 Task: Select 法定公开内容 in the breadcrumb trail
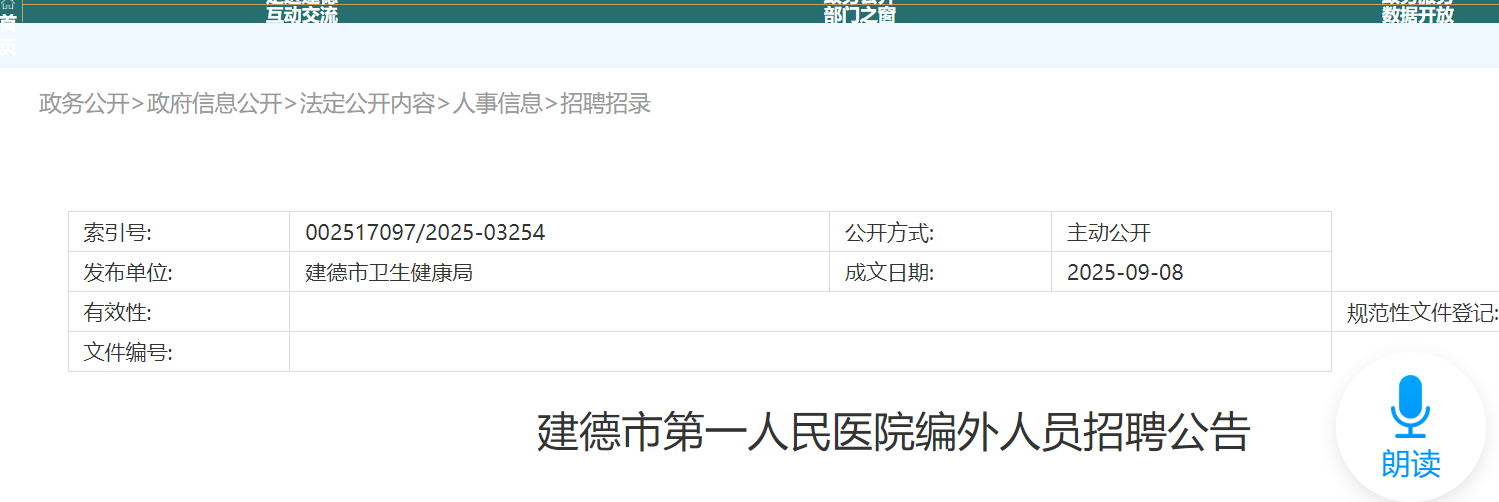[x=367, y=103]
